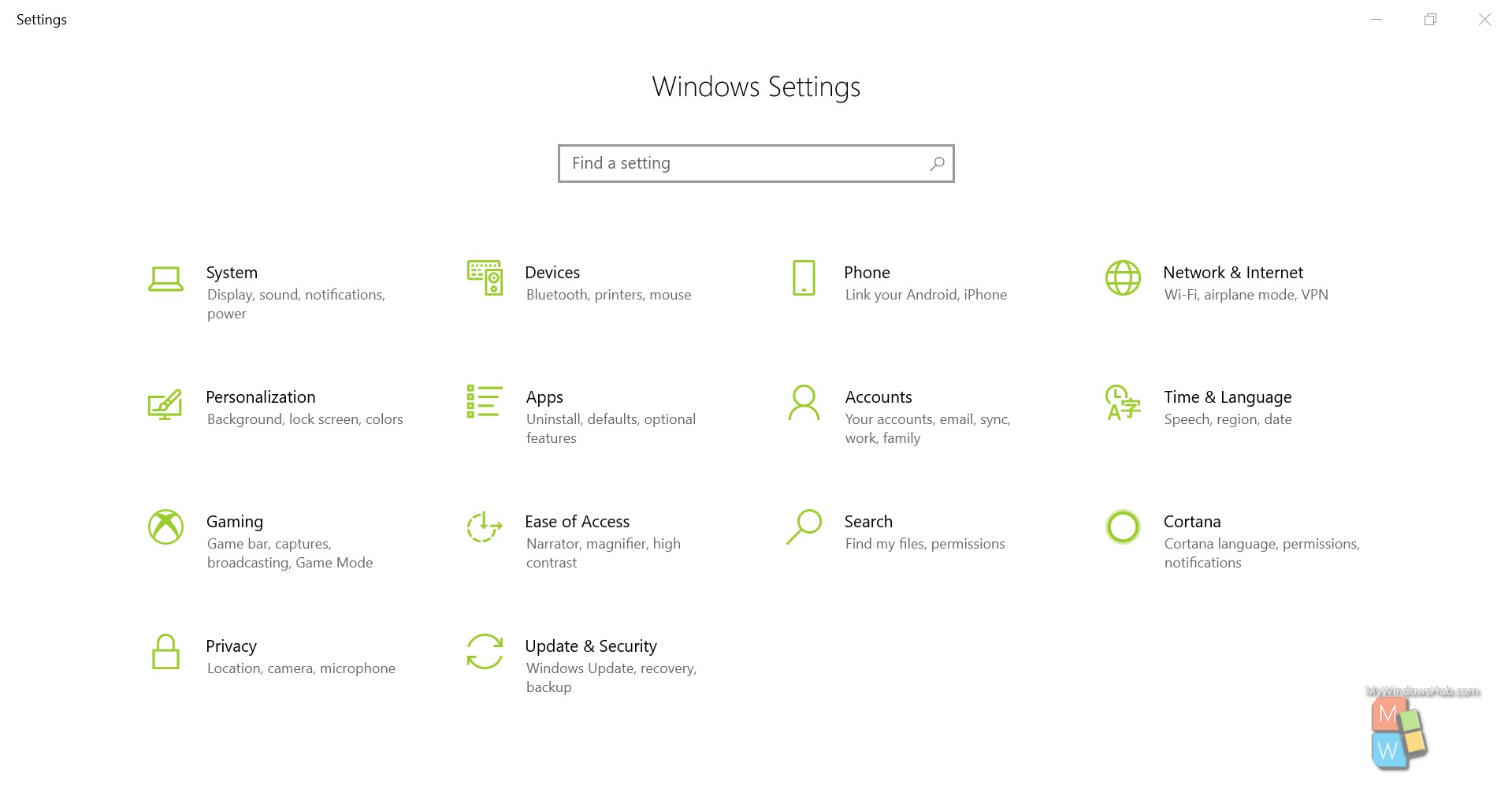
Task: Open the Accounts category title
Action: tap(879, 397)
